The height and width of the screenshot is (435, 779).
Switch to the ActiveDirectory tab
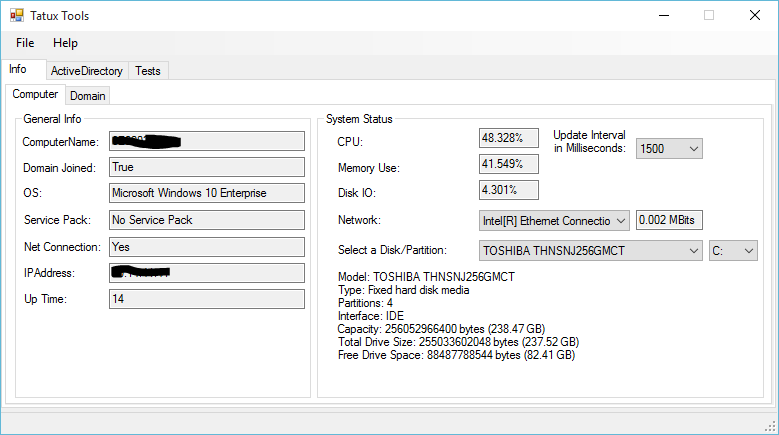coord(87,71)
